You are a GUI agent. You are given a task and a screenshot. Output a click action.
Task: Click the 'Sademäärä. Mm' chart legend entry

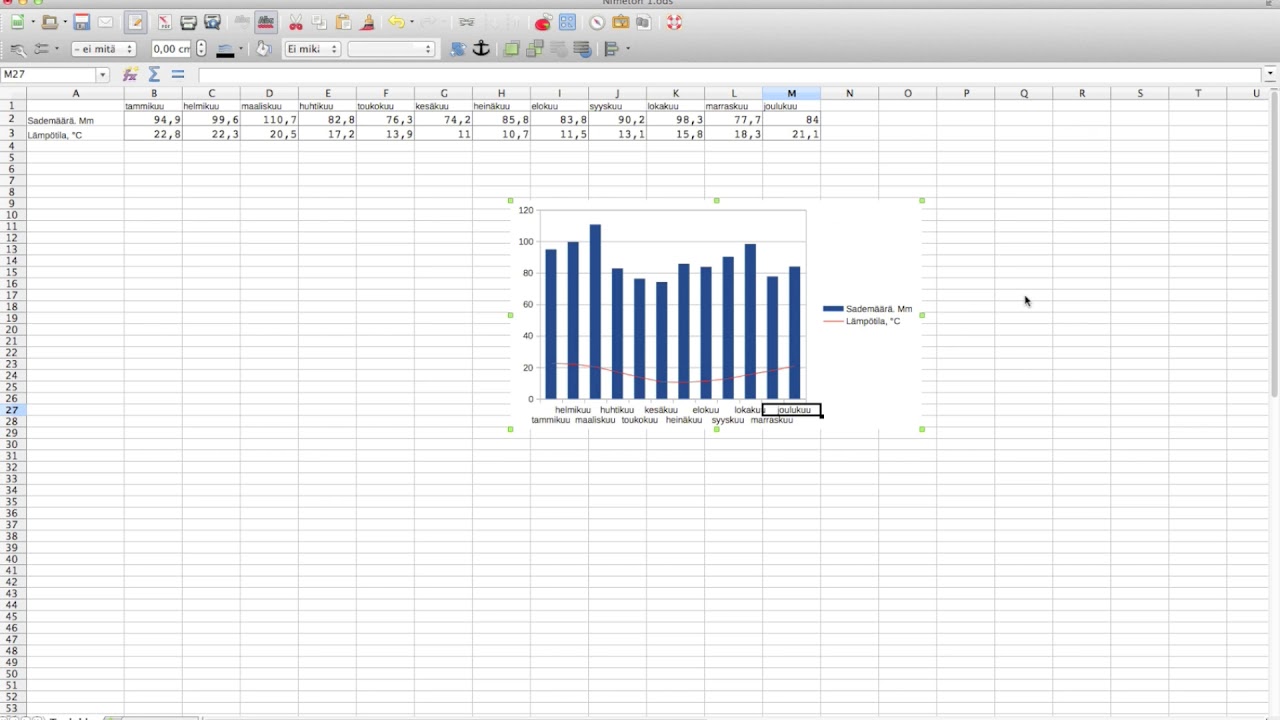tap(867, 309)
